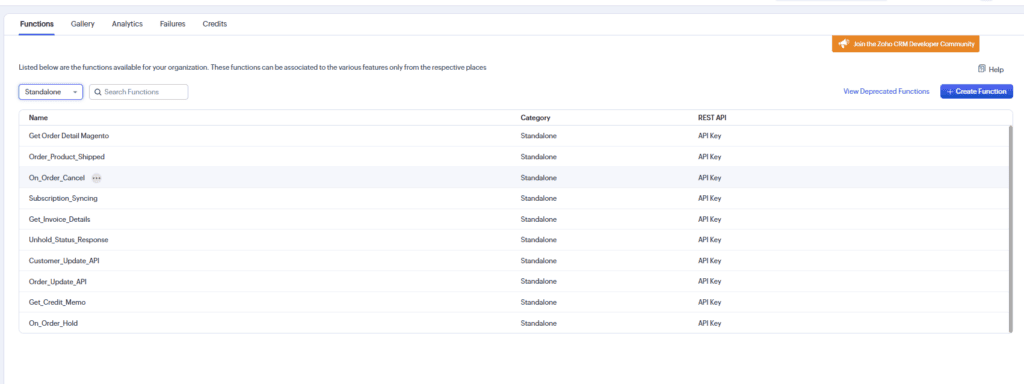
Task: Switch to the Gallery tab
Action: pos(83,24)
